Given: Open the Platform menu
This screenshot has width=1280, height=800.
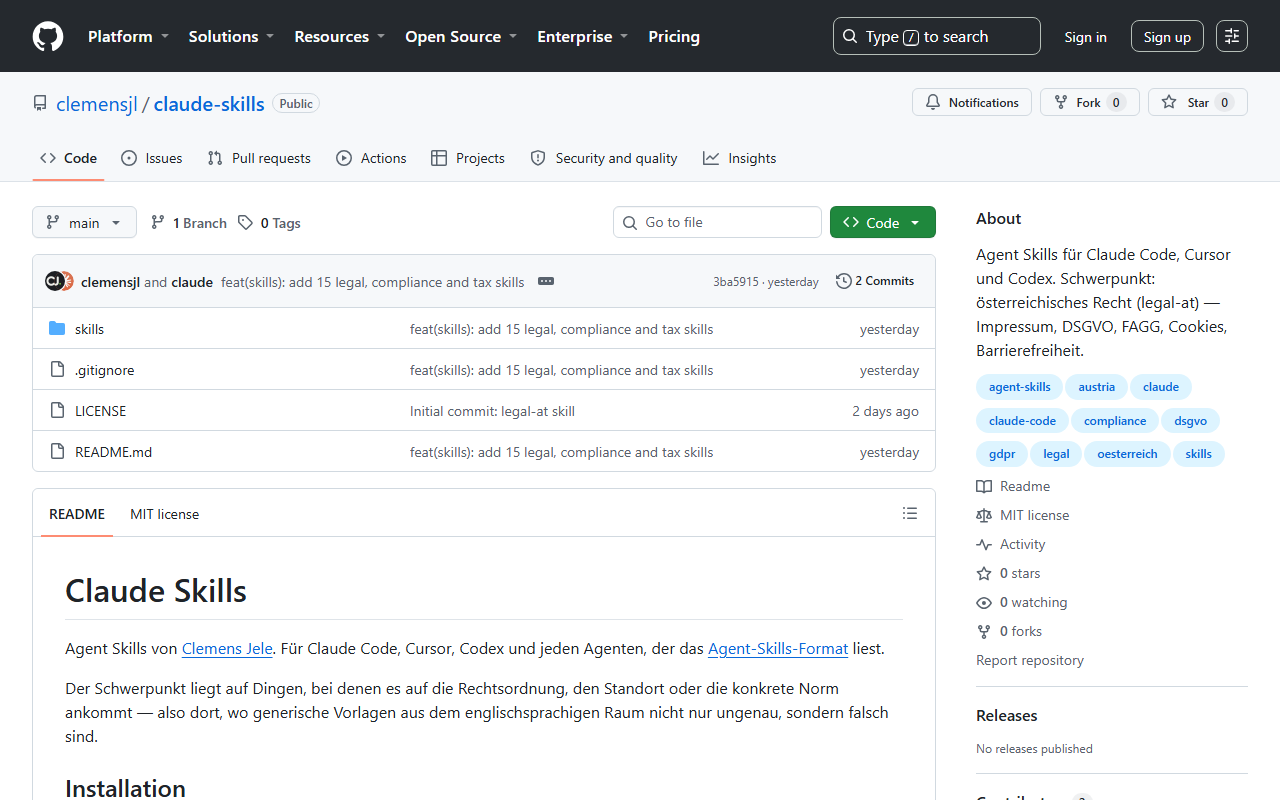Looking at the screenshot, I should click(128, 36).
